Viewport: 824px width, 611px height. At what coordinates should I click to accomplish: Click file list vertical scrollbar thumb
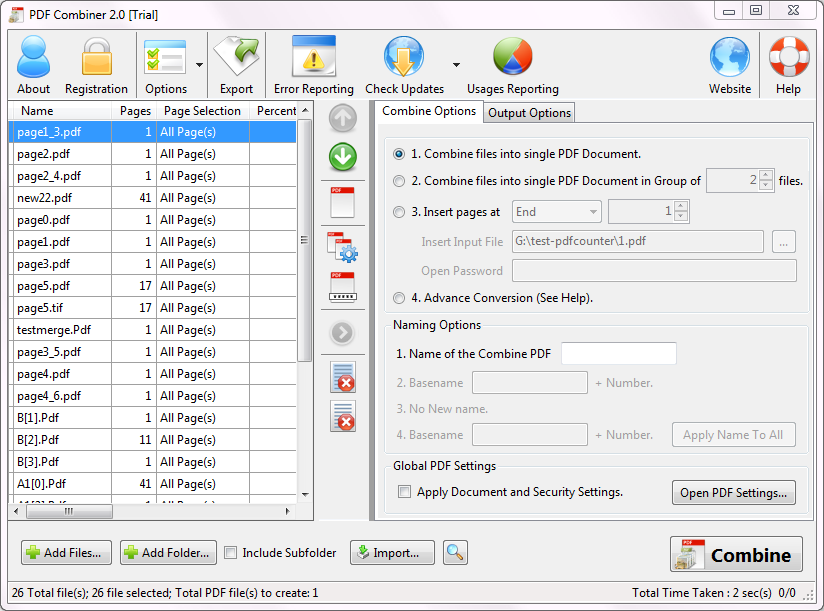point(304,241)
